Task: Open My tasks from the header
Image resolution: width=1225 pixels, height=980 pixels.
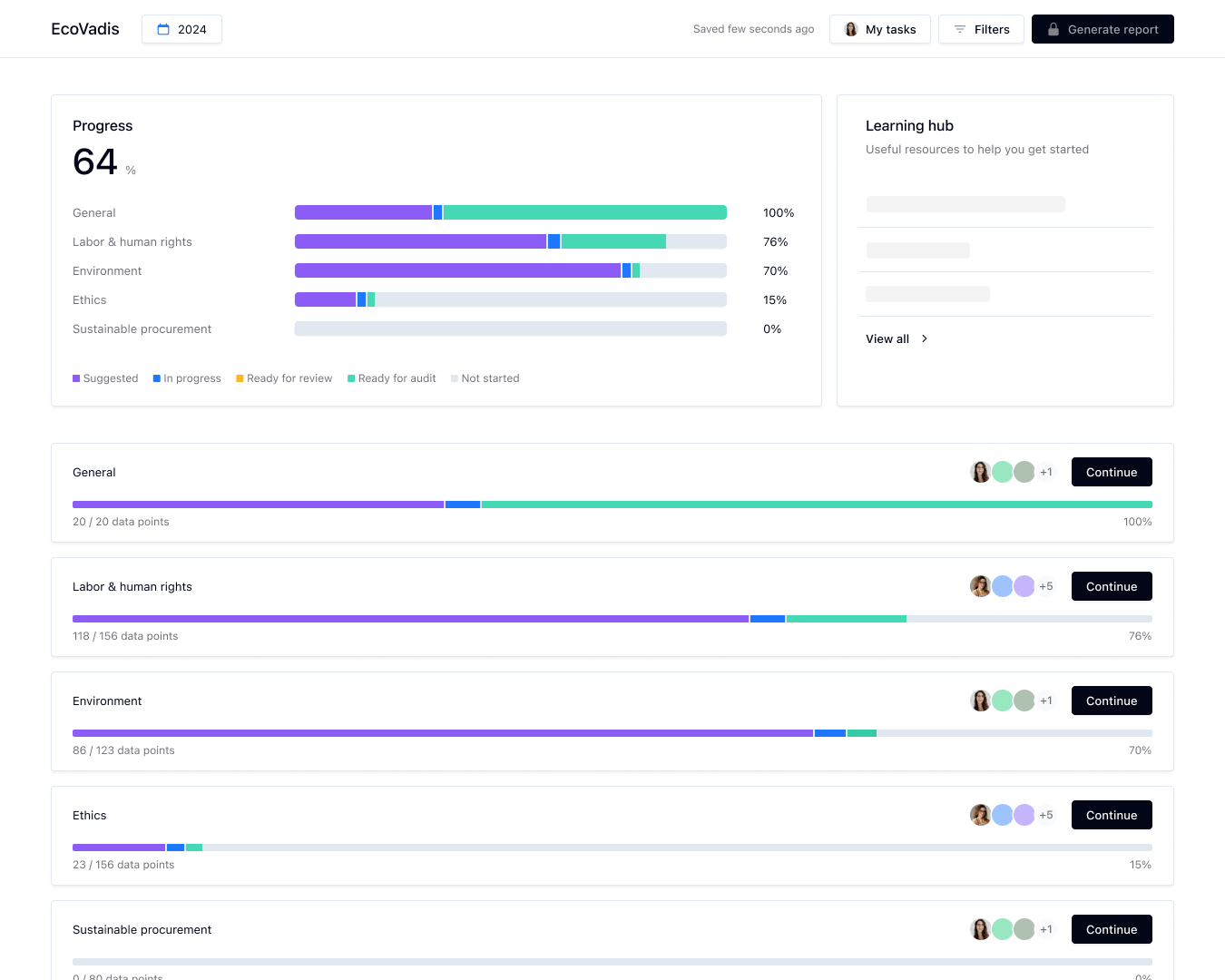Action: tap(879, 28)
